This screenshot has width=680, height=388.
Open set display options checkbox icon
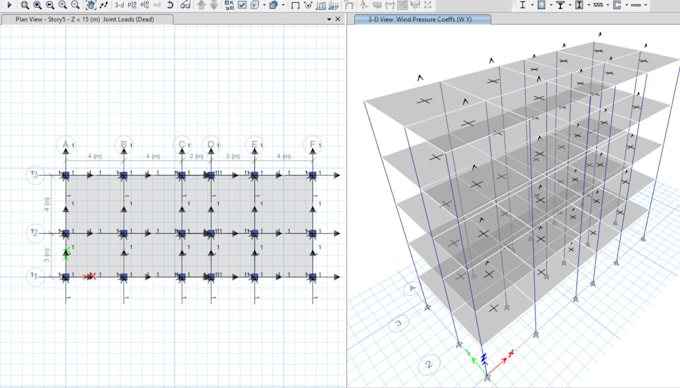coord(242,5)
